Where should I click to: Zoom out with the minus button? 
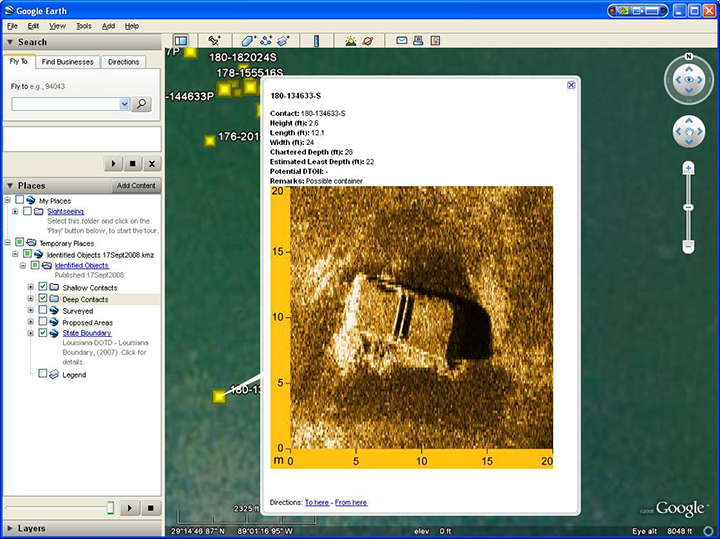click(x=688, y=246)
